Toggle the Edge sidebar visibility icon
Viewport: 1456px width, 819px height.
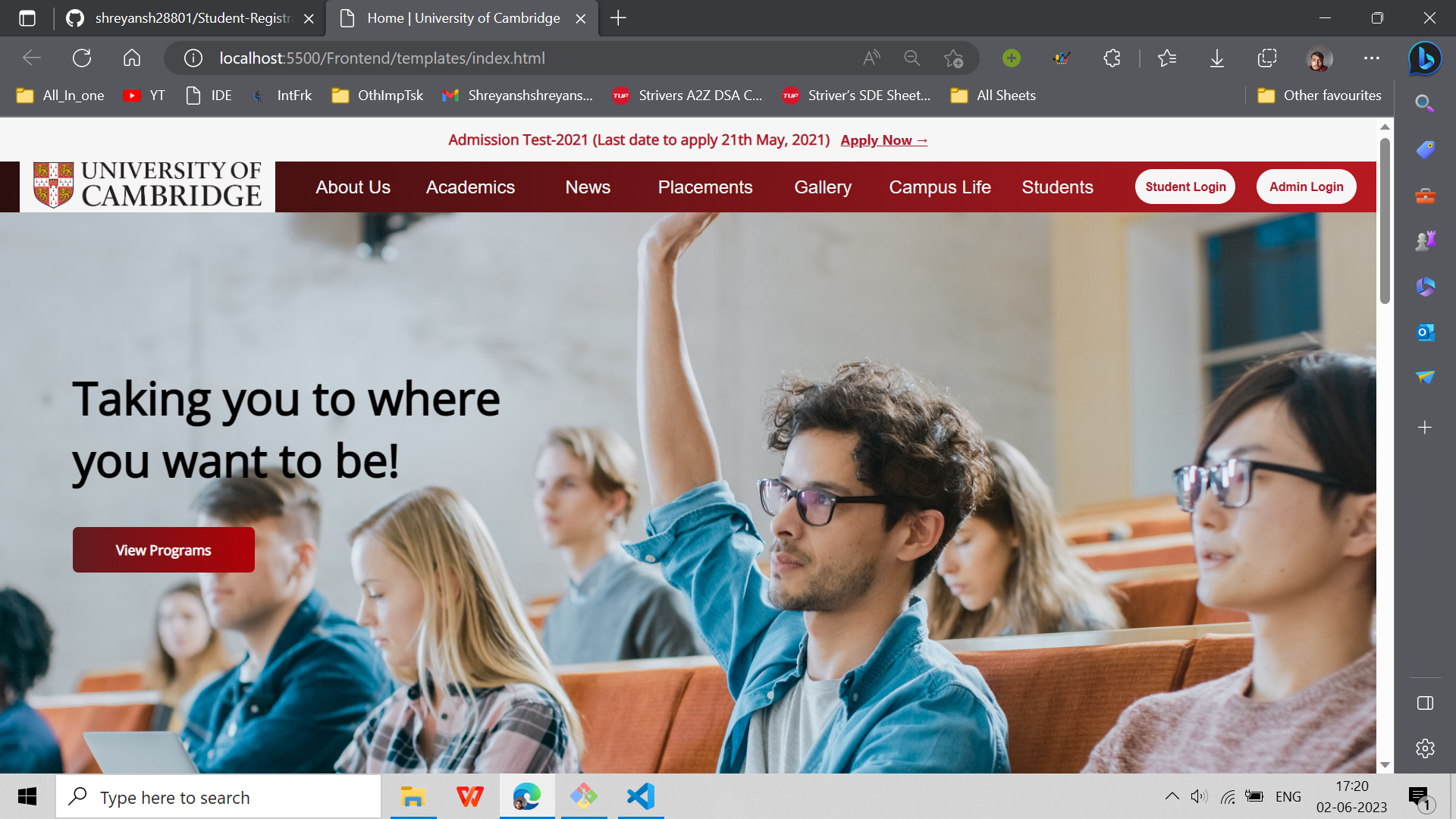tap(1425, 703)
